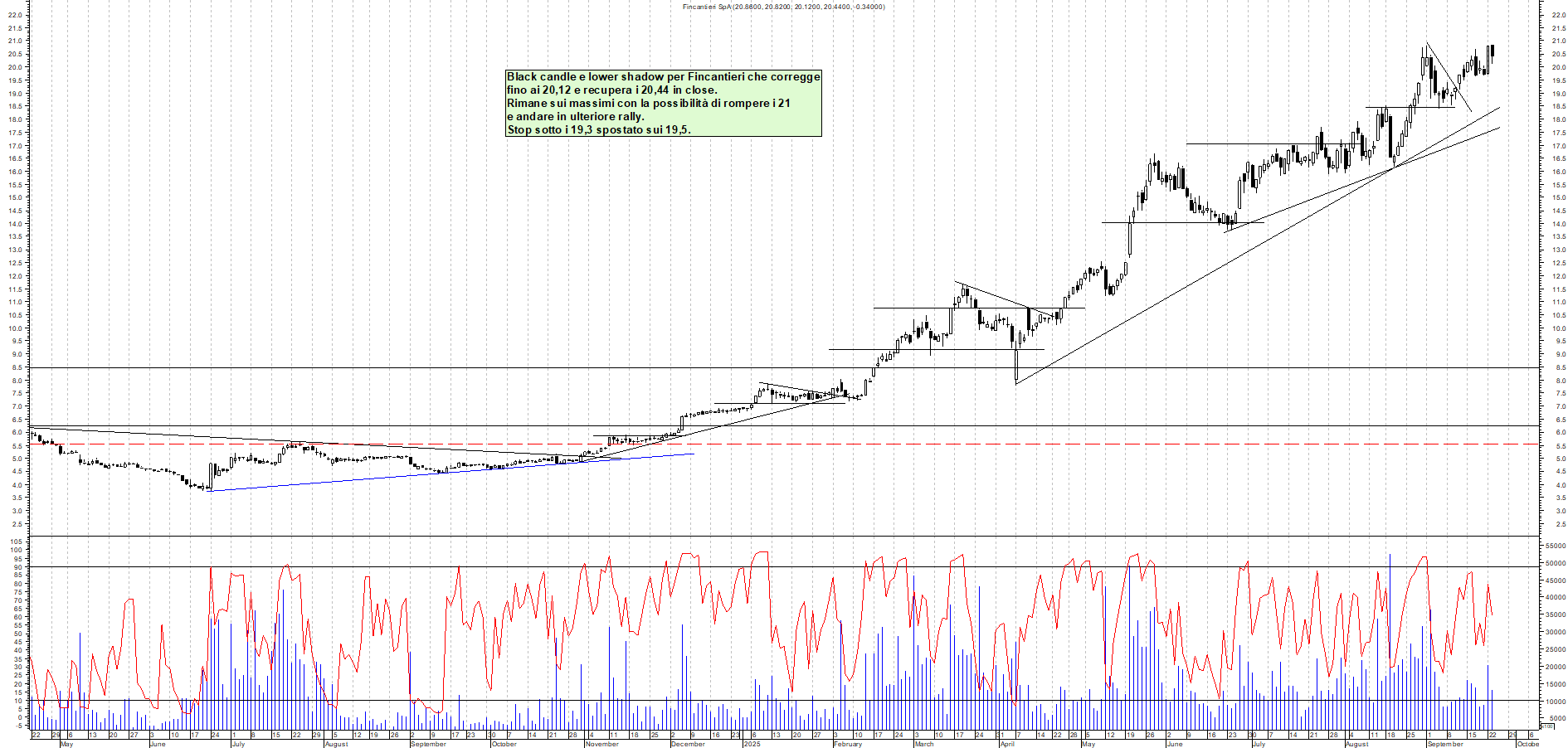
Task: Click the note line "Rimane sui massimi con la possibilità di rompere i 21"
Action: pyautogui.click(x=649, y=103)
